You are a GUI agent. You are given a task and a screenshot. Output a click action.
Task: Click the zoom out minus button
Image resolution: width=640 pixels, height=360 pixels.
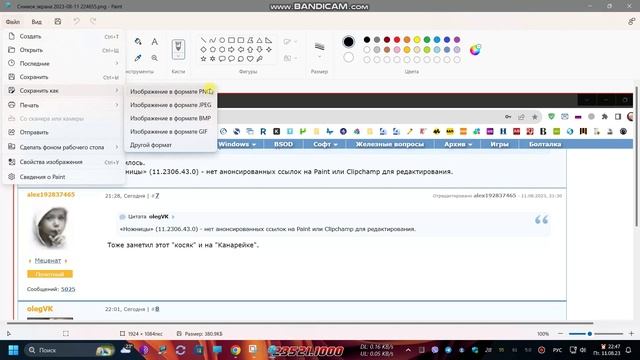pyautogui.click(x=560, y=333)
